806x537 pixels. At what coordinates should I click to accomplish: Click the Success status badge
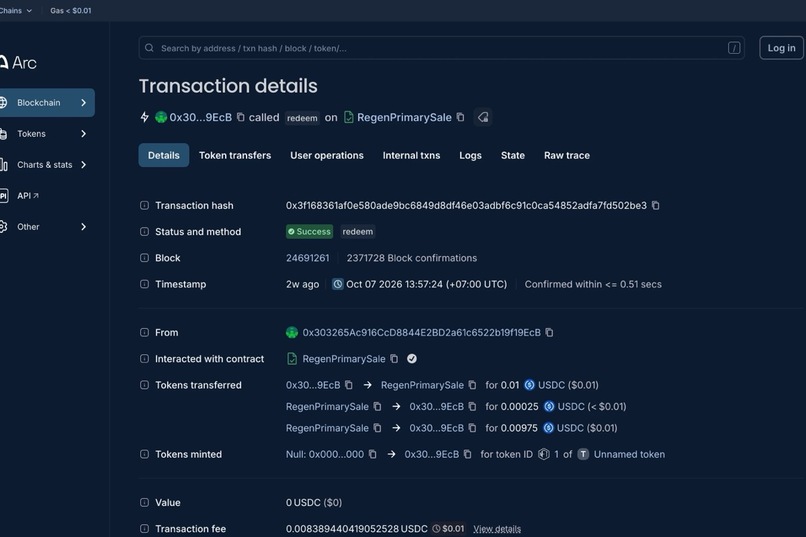309,232
